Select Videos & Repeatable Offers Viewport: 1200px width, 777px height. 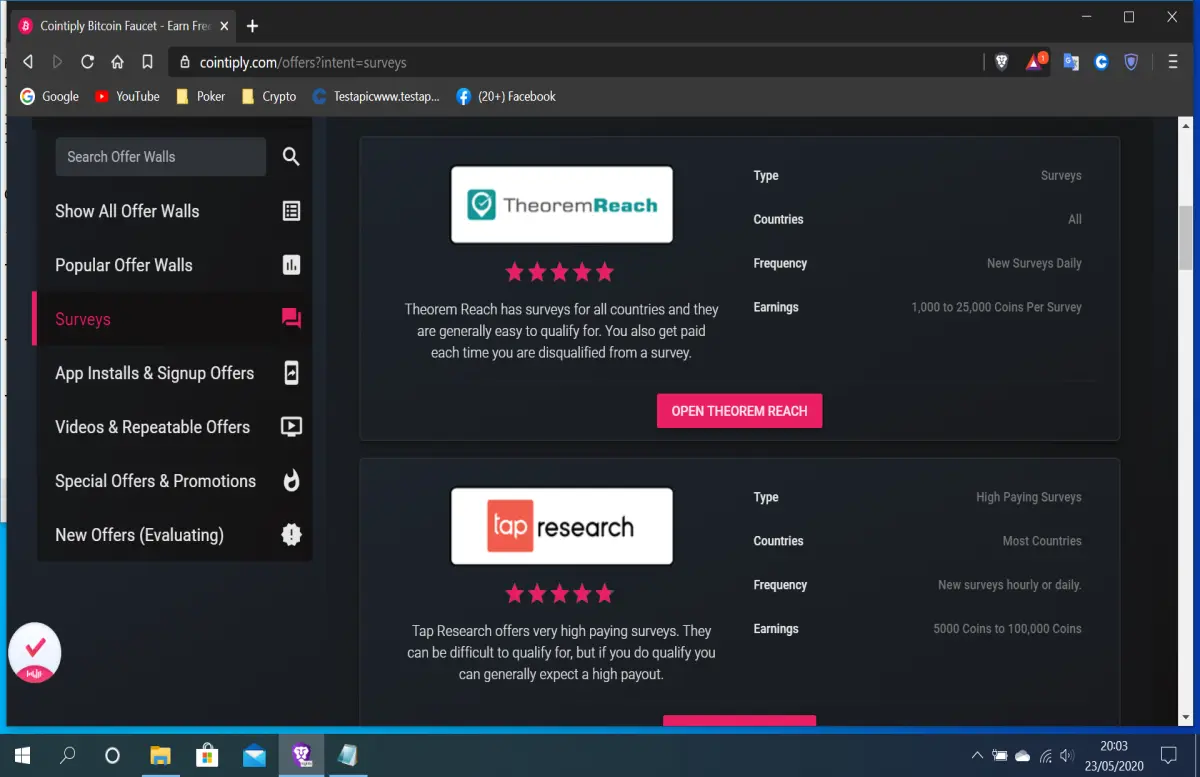tap(175, 427)
